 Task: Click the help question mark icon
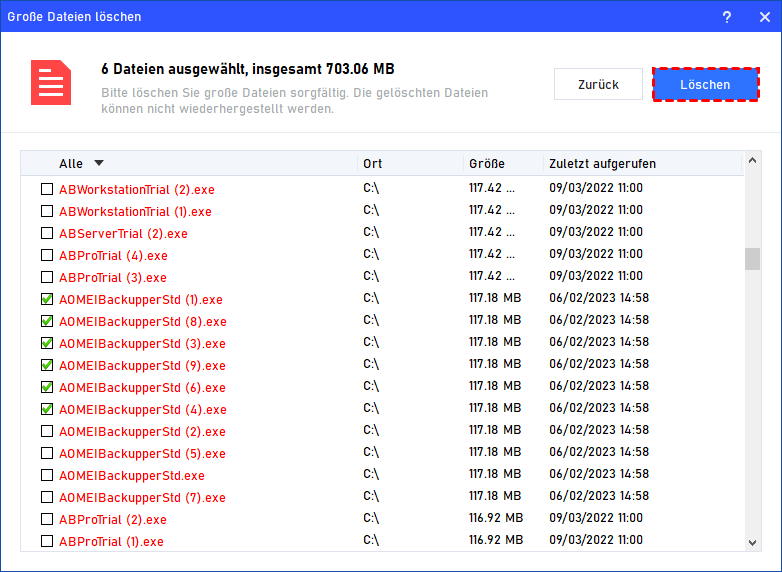(725, 16)
